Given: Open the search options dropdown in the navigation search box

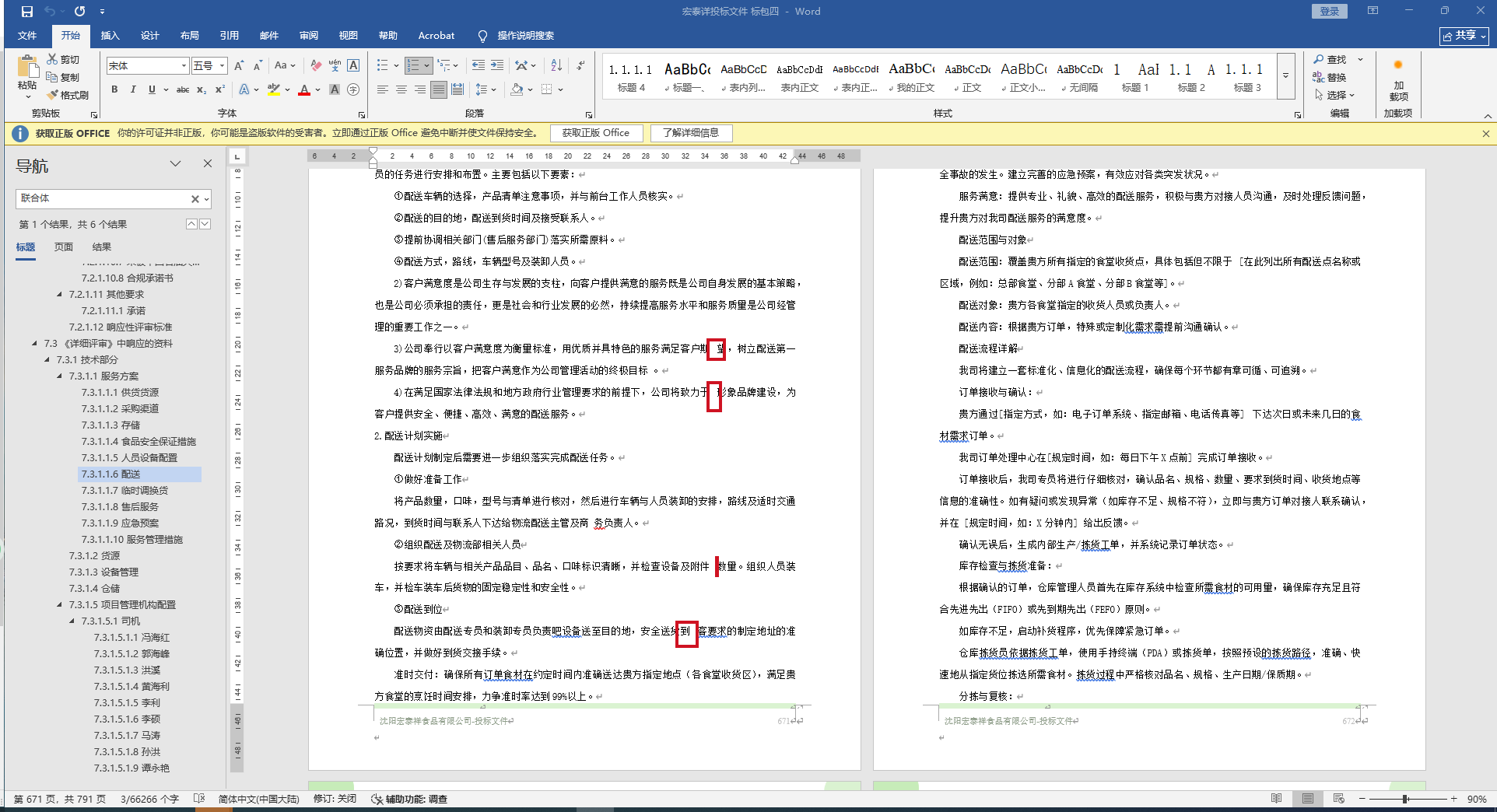Looking at the screenshot, I should click(x=206, y=199).
